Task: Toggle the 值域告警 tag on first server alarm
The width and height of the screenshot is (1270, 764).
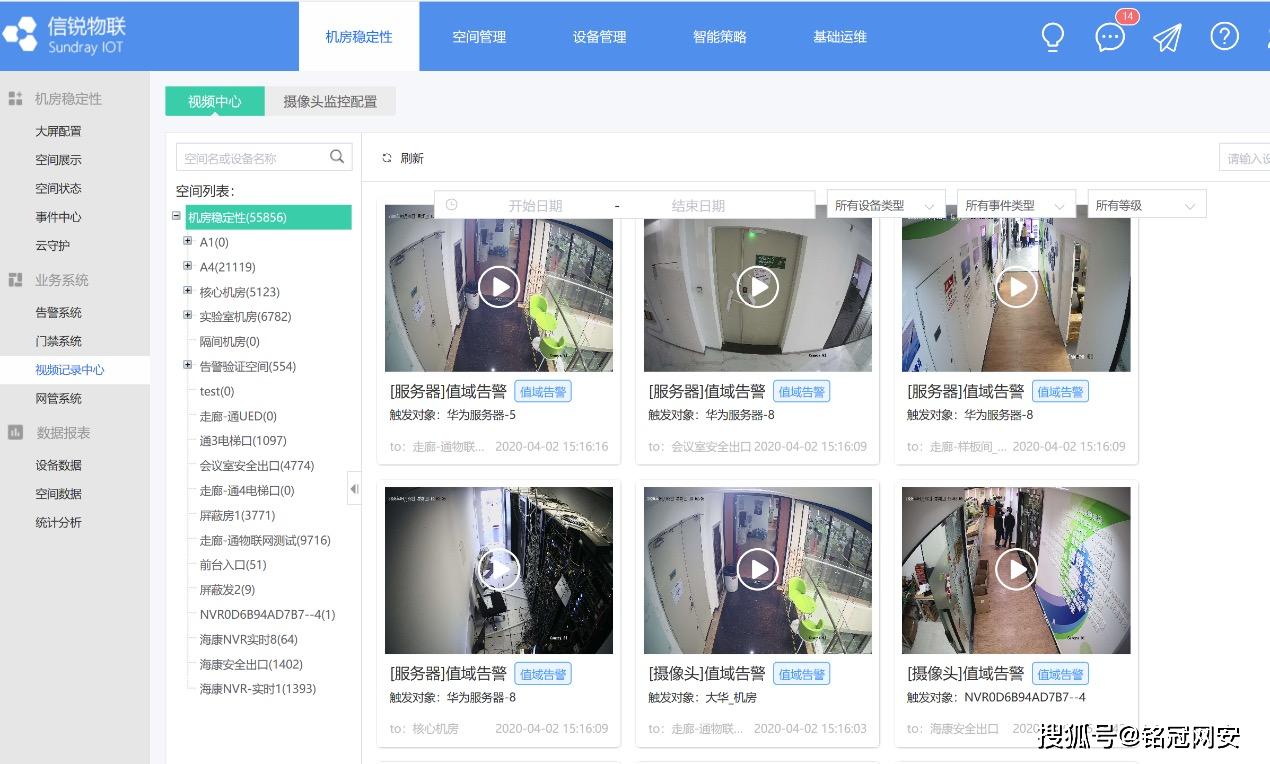Action: (542, 392)
